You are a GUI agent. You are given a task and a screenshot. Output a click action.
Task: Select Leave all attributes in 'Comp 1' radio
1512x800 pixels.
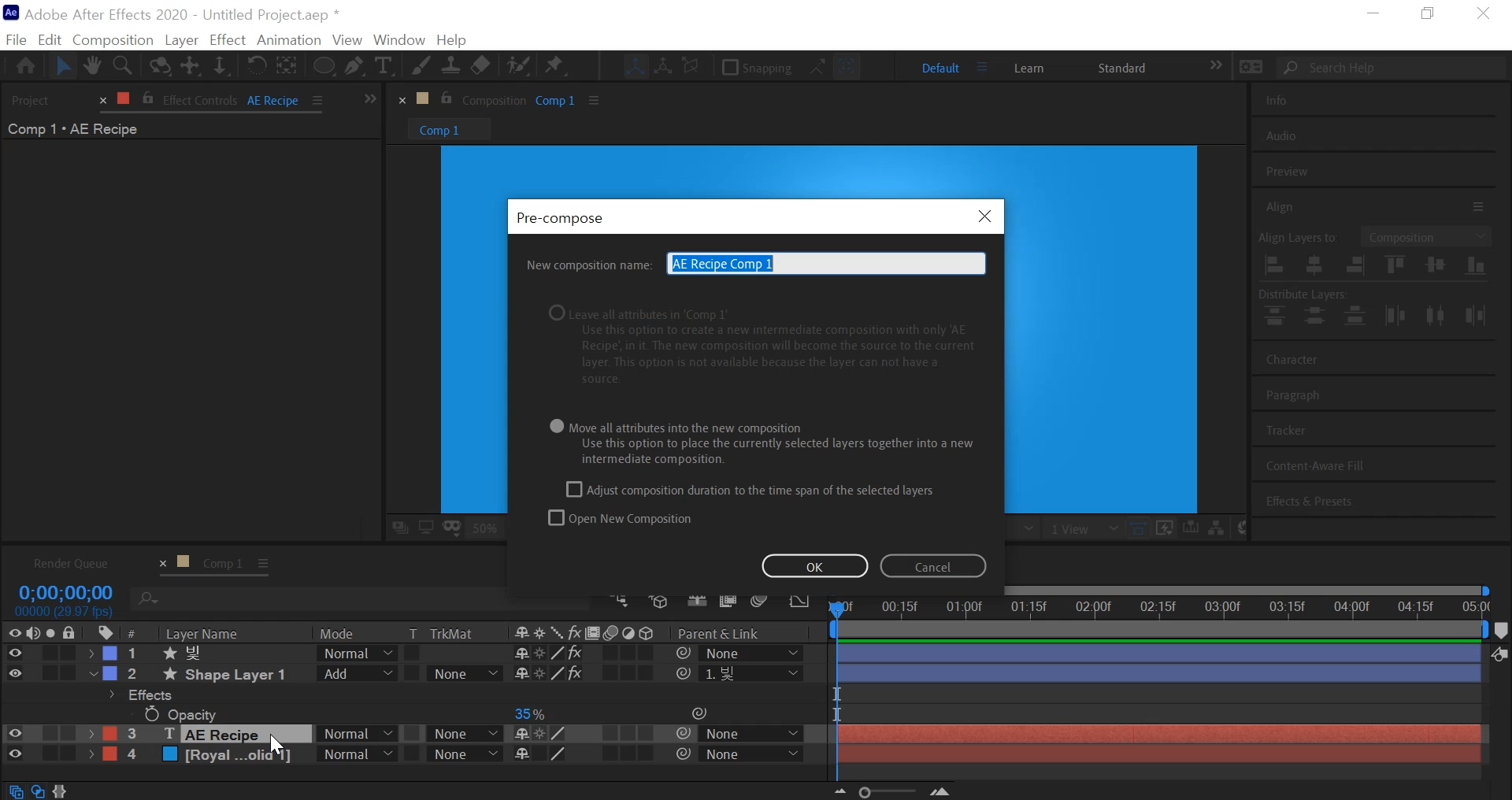(x=558, y=313)
